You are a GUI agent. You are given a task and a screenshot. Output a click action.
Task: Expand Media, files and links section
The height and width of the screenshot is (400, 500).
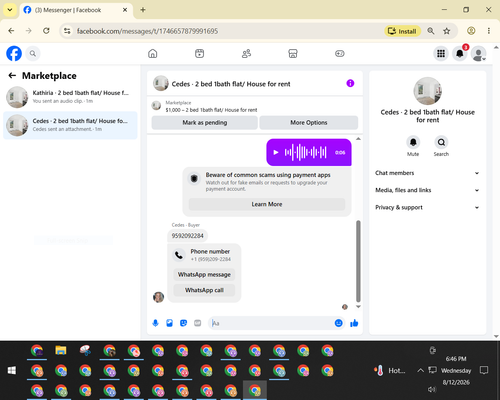427,190
